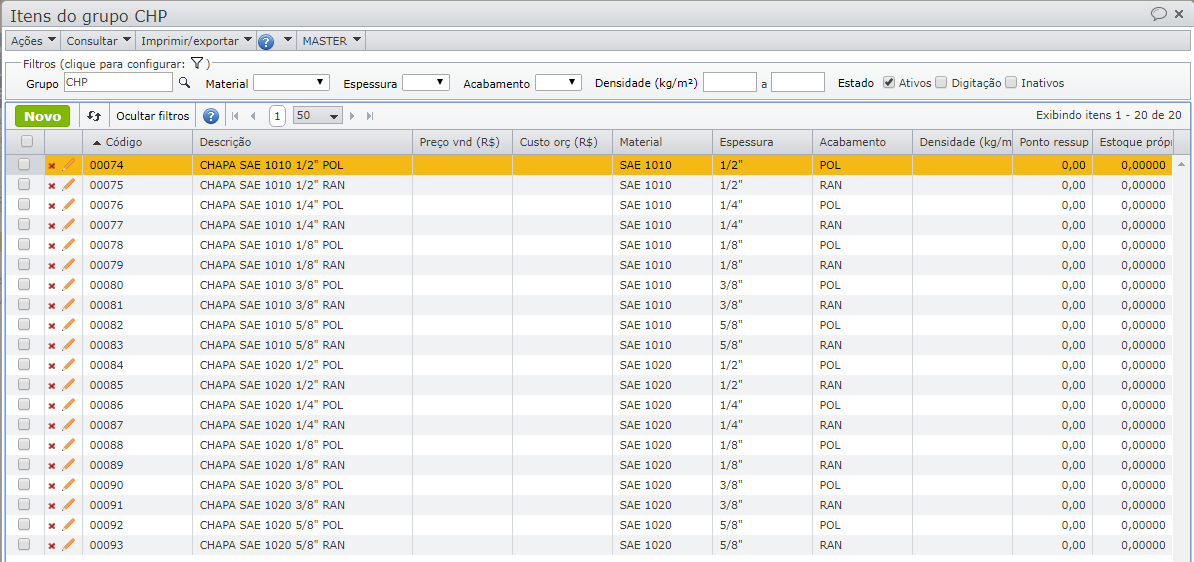Enable the Inativos checkbox
The image size is (1194, 562).
click(1011, 83)
